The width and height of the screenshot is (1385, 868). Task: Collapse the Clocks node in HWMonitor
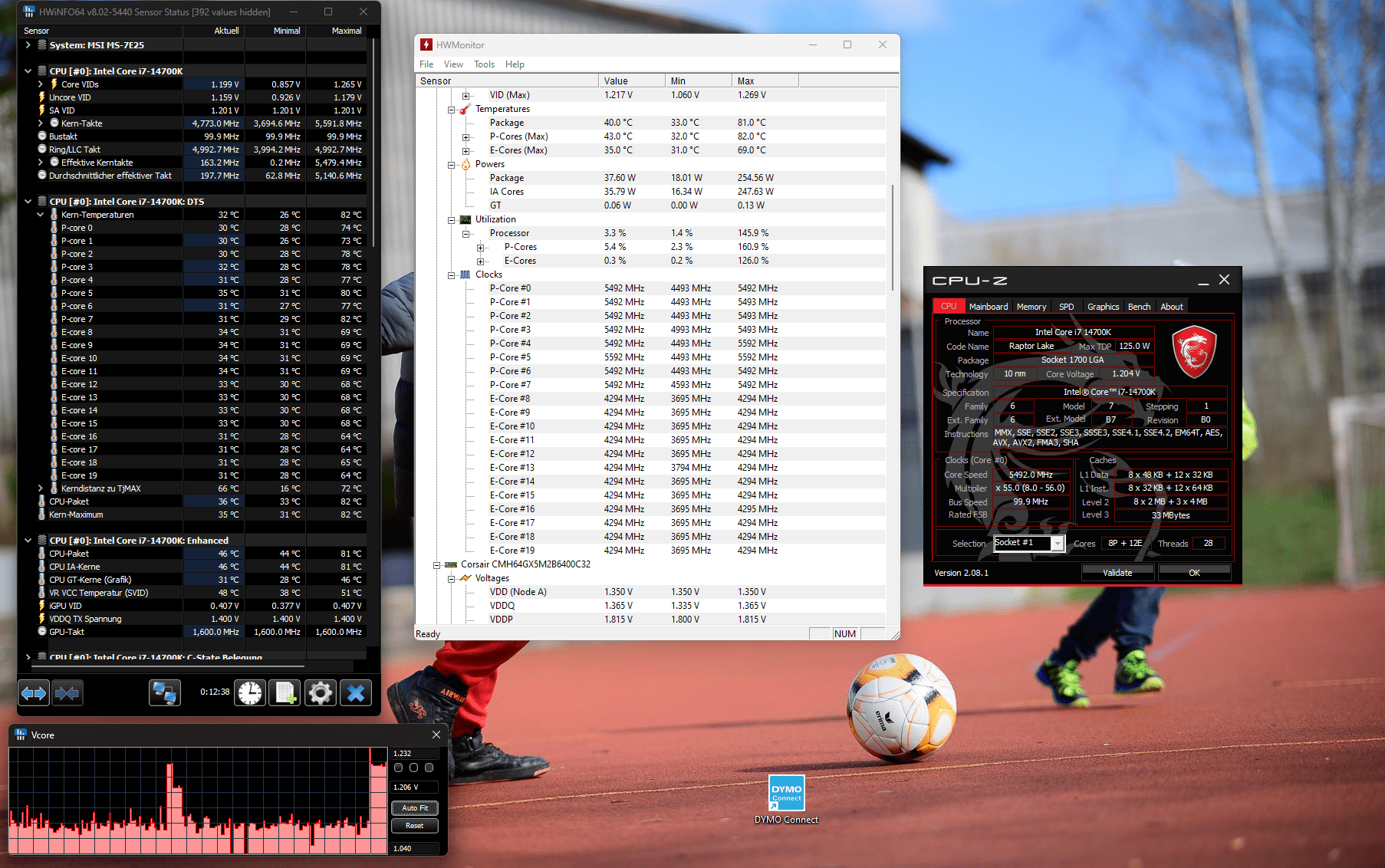point(452,275)
